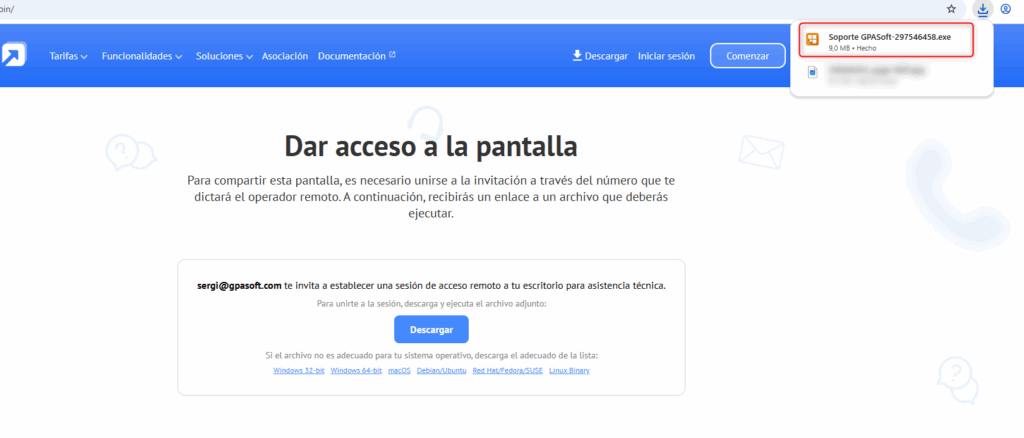Open the browser profile icon
This screenshot has width=1024, height=438.
(1005, 9)
